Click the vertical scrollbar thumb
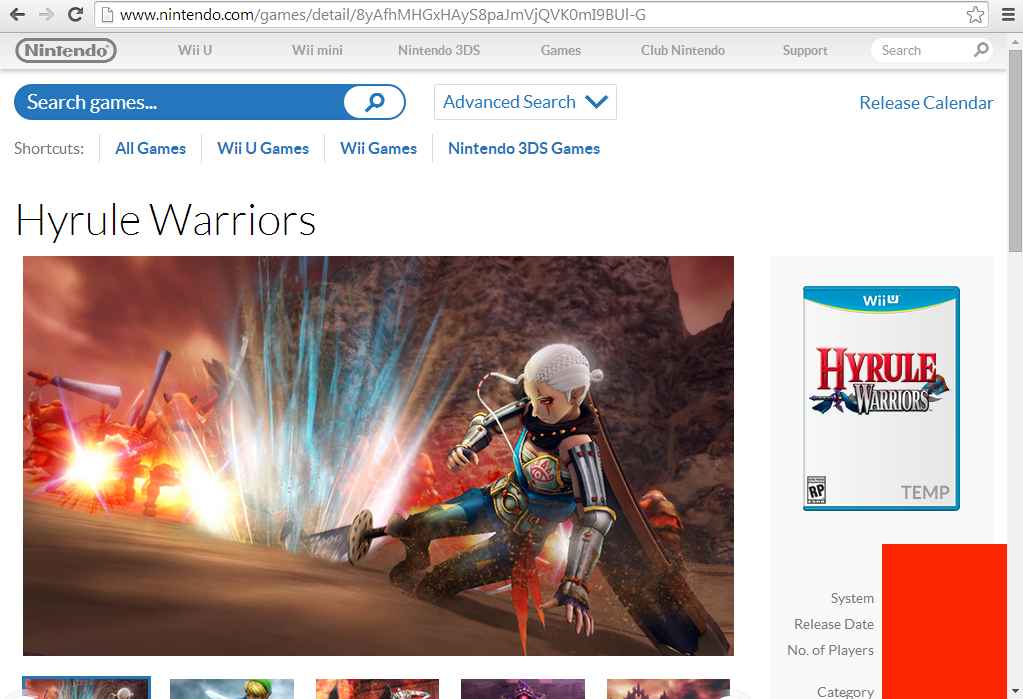Viewport: 1023px width, 699px height. (x=1015, y=150)
